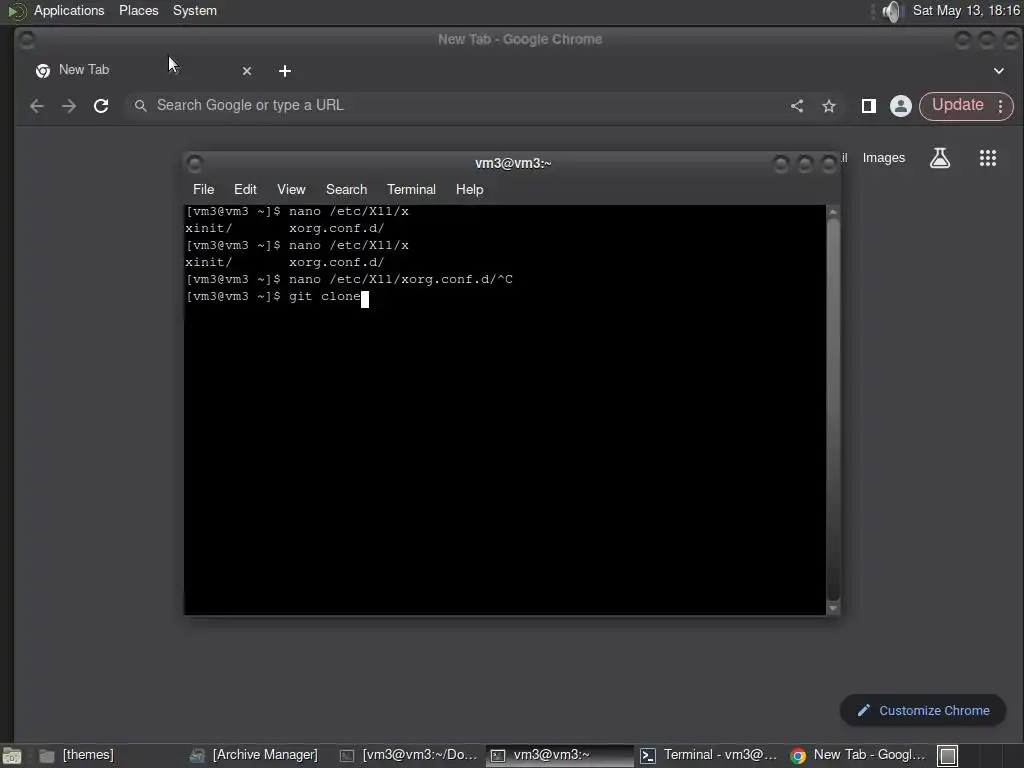This screenshot has width=1024, height=768.
Task: Open the System menu in top panel
Action: (x=195, y=10)
